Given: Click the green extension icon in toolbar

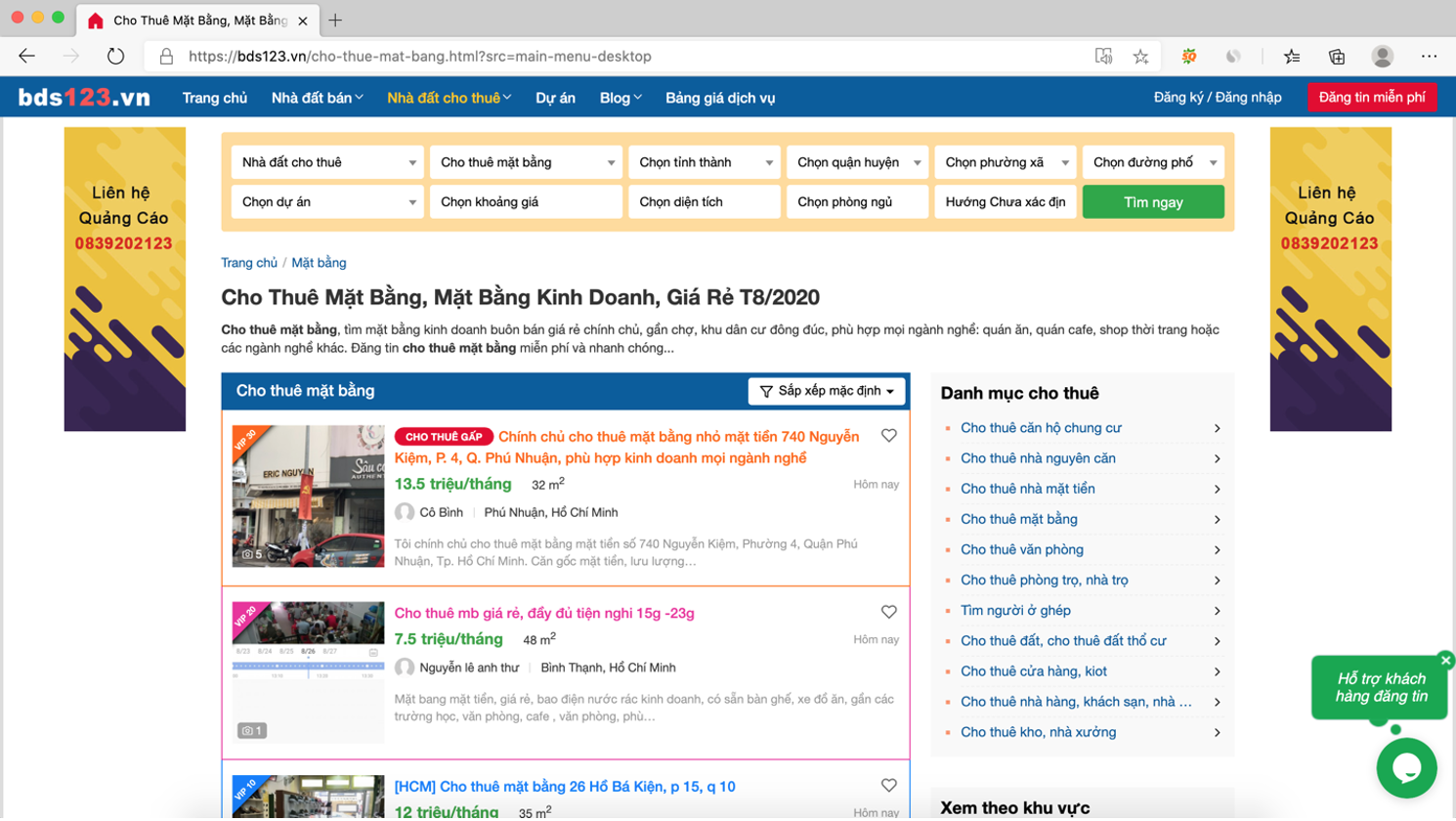Looking at the screenshot, I should tap(1189, 57).
